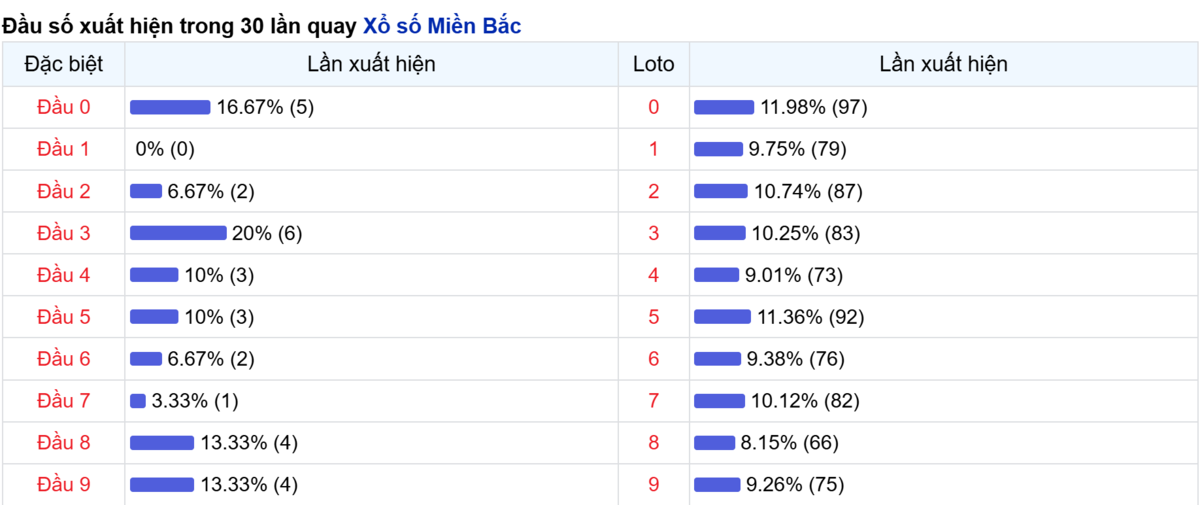This screenshot has height=505, width=1200.
Task: Select Loto number 5 in red
Action: click(x=654, y=317)
